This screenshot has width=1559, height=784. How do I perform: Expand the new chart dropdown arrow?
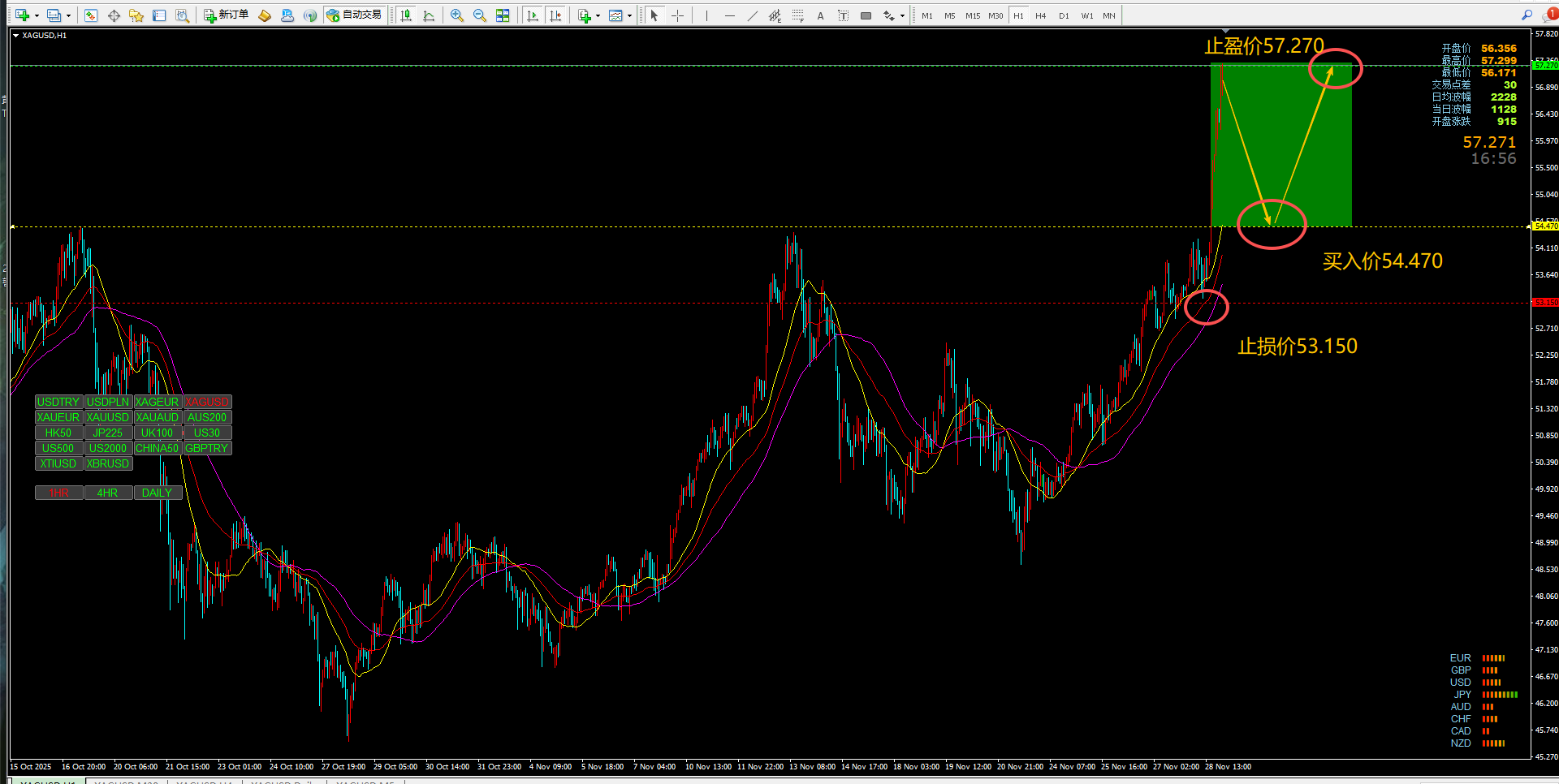[x=37, y=15]
